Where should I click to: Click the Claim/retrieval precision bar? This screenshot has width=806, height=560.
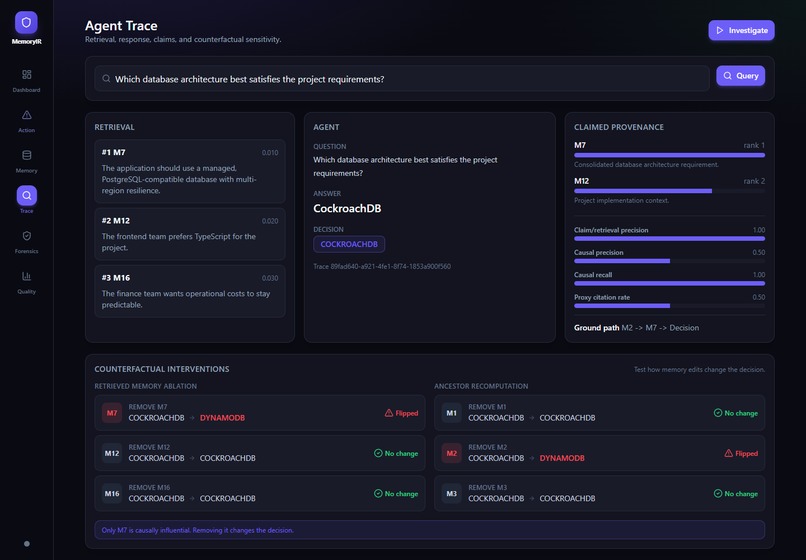pos(669,239)
